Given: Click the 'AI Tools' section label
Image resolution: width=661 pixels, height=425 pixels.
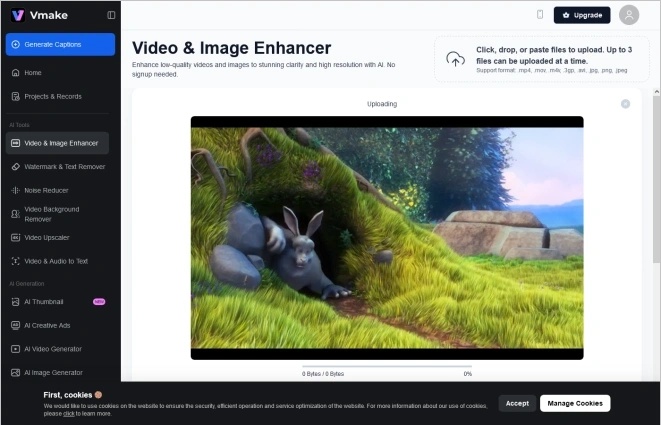Looking at the screenshot, I should 19,125.
